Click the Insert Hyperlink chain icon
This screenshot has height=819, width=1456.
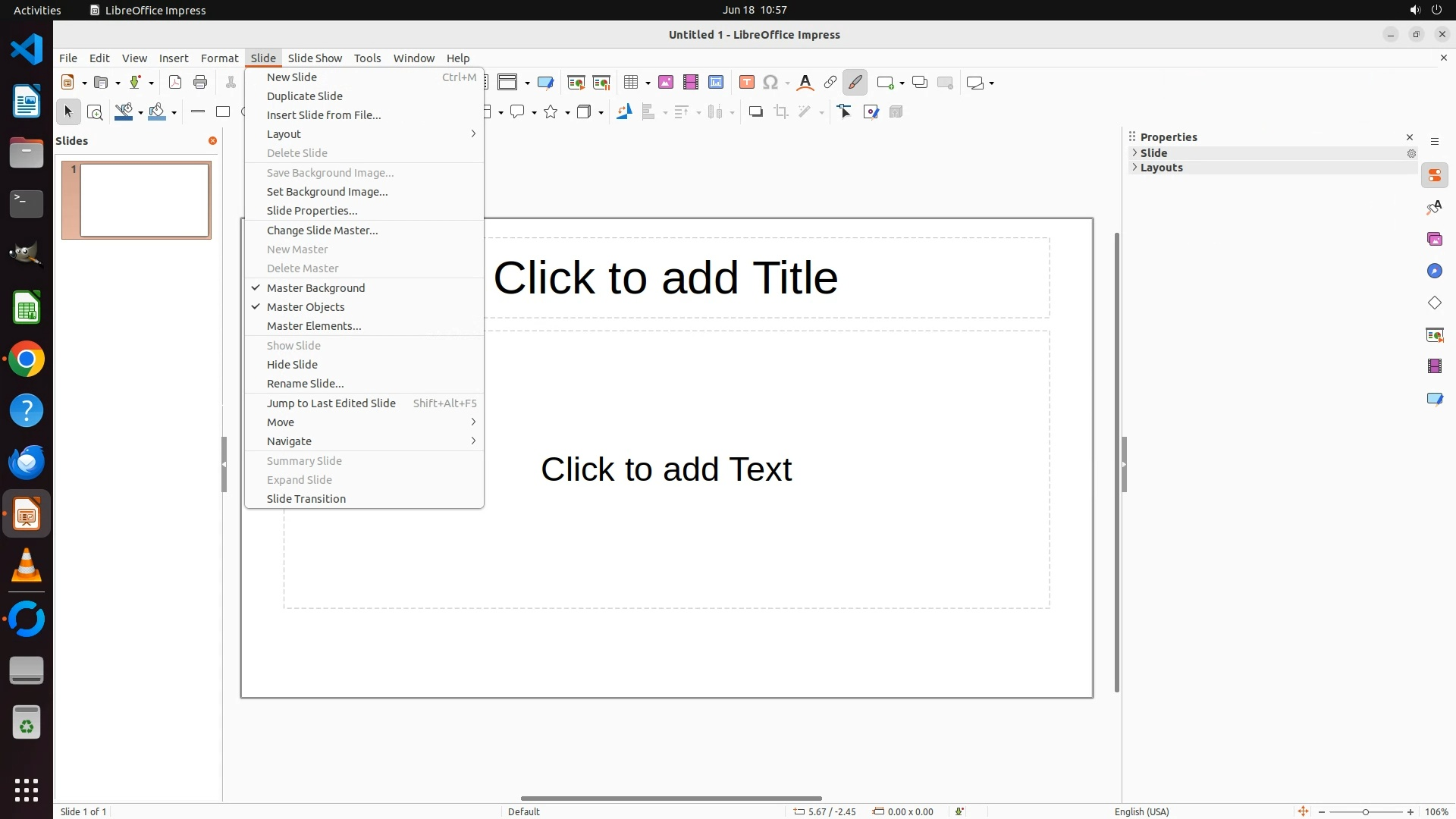[x=830, y=83]
